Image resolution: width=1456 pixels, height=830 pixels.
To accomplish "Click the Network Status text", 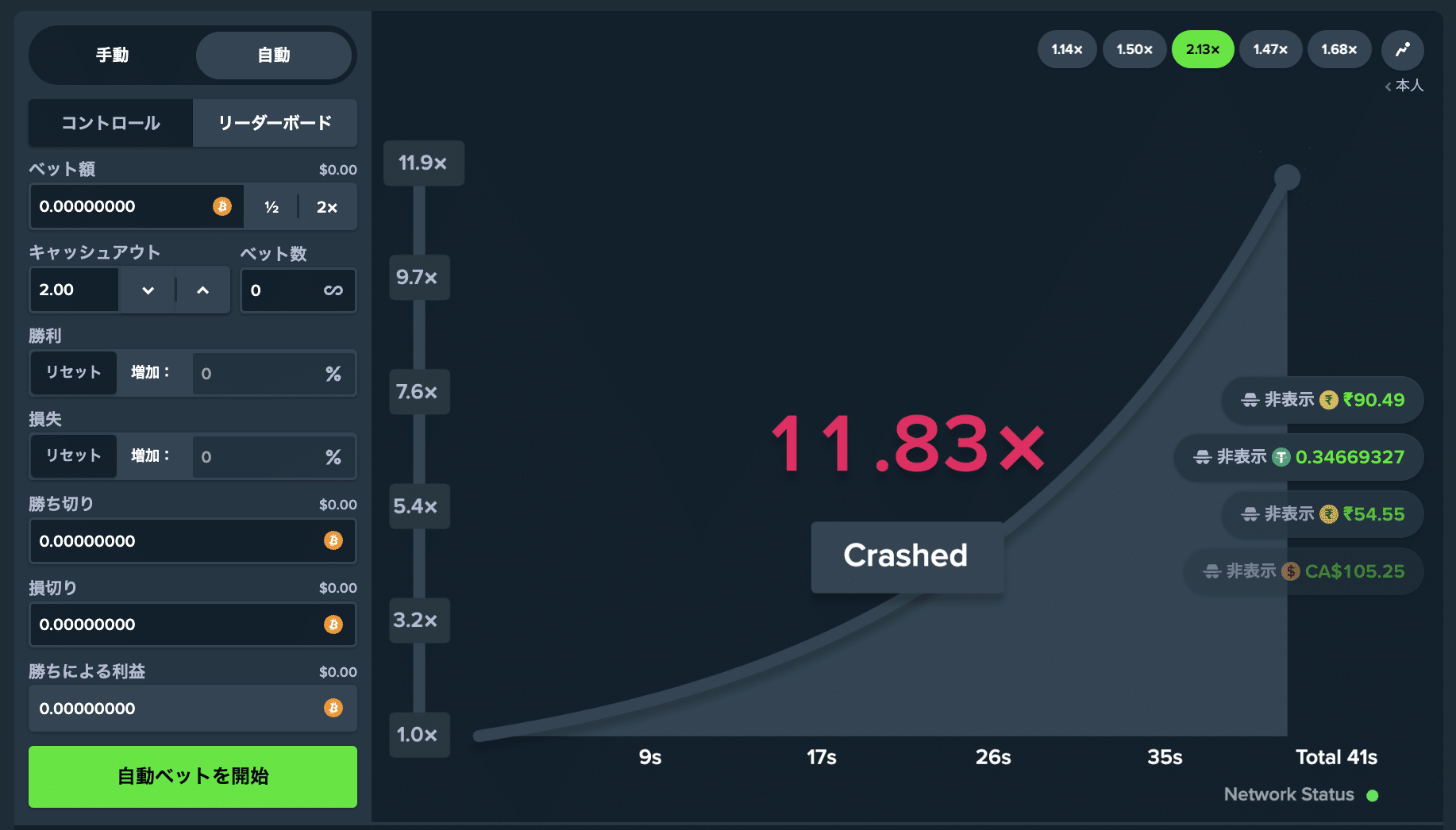I will (1289, 795).
